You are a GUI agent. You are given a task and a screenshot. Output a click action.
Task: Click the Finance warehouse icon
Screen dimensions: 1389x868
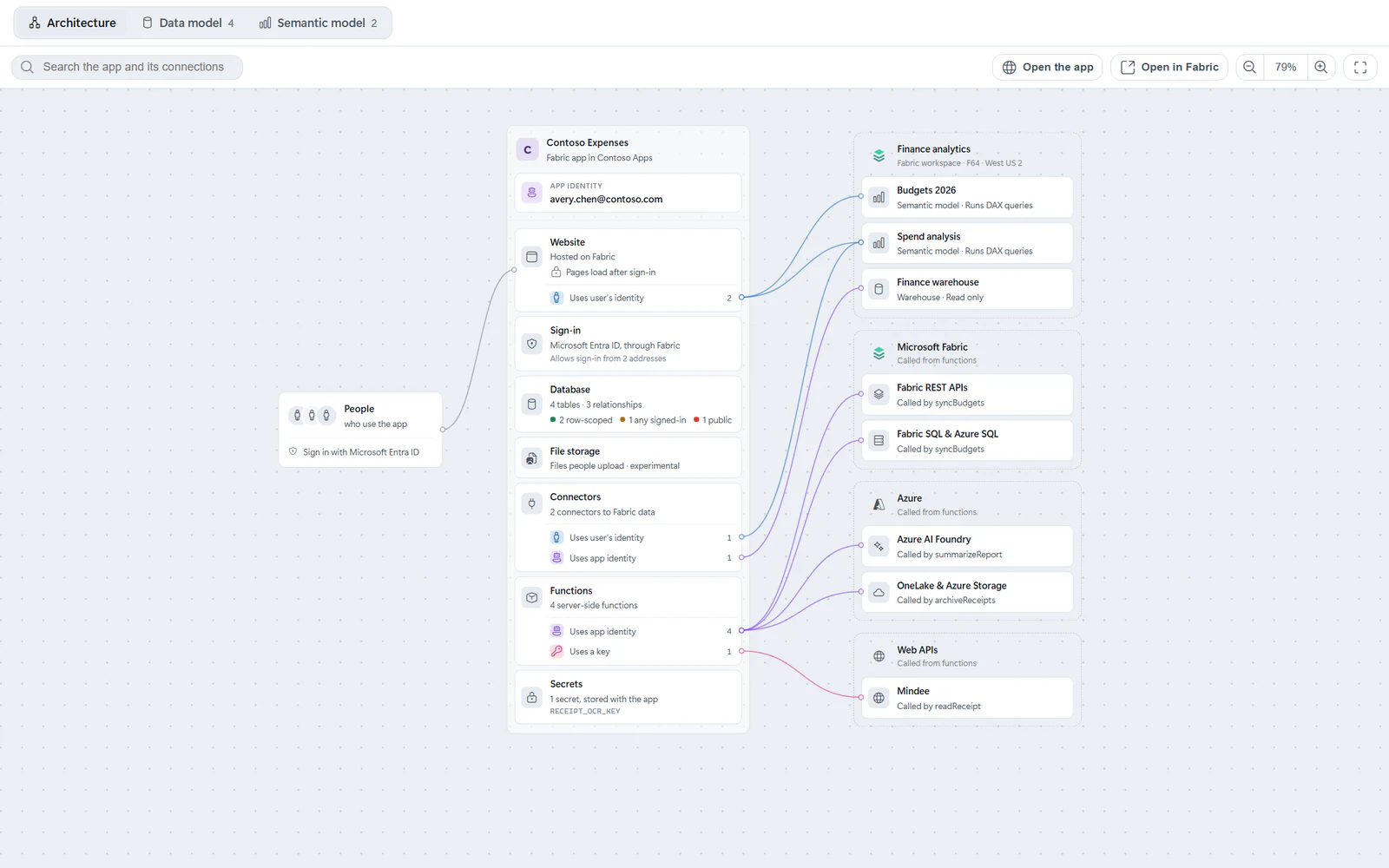879,289
